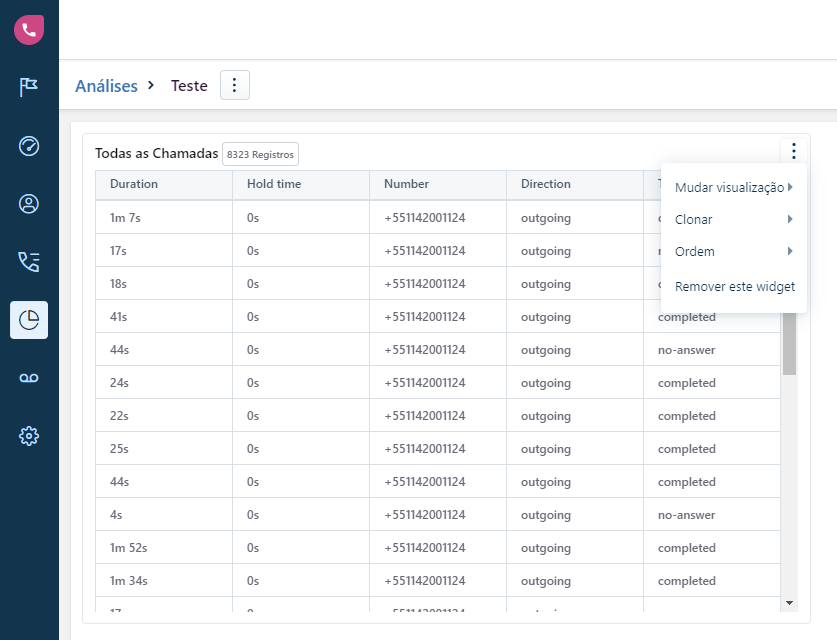Viewport: 837px width, 640px height.
Task: Click the Todas as Chamadas title
Action: [156, 154]
